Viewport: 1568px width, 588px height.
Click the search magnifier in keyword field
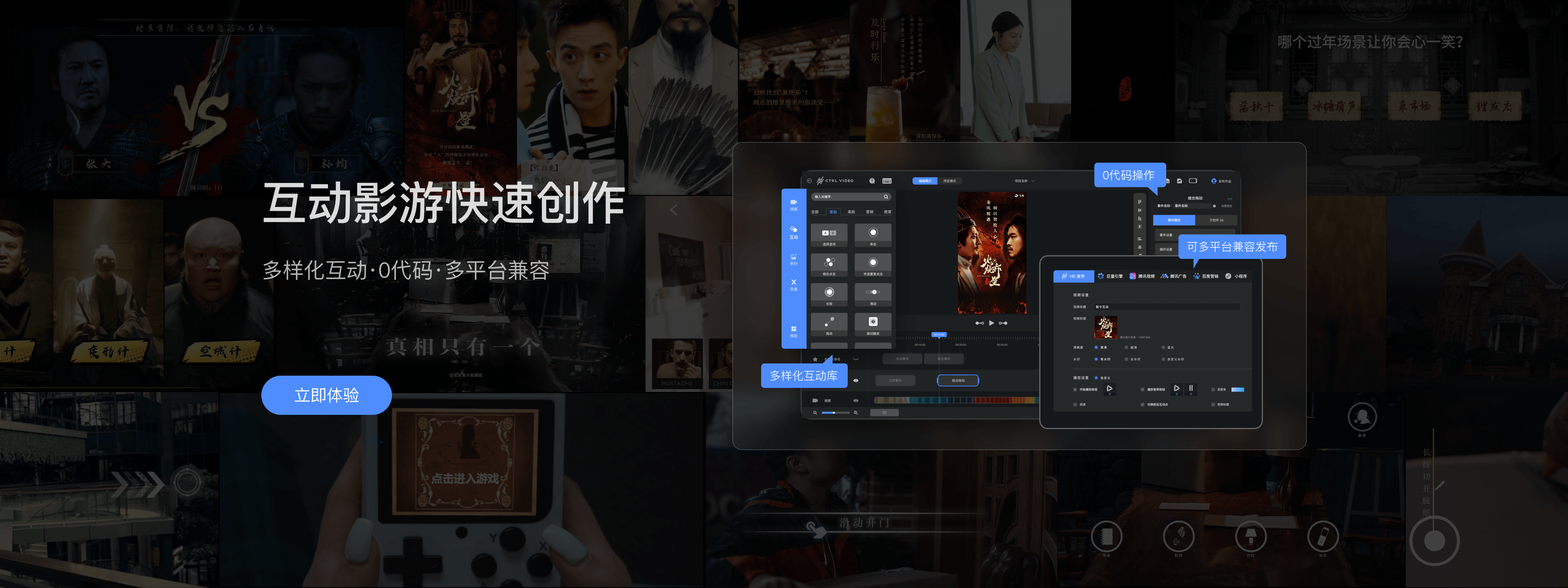[886, 196]
